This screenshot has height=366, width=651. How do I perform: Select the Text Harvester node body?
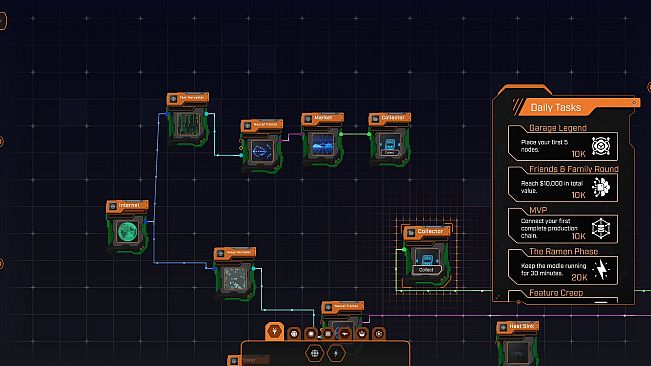click(x=188, y=125)
